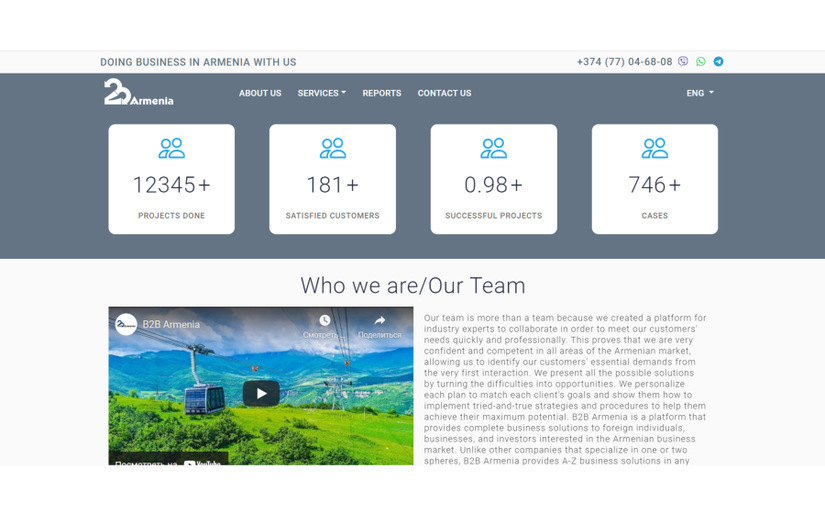This screenshot has height=525, width=825.
Task: Click the 746+ cases counter
Action: click(x=655, y=185)
